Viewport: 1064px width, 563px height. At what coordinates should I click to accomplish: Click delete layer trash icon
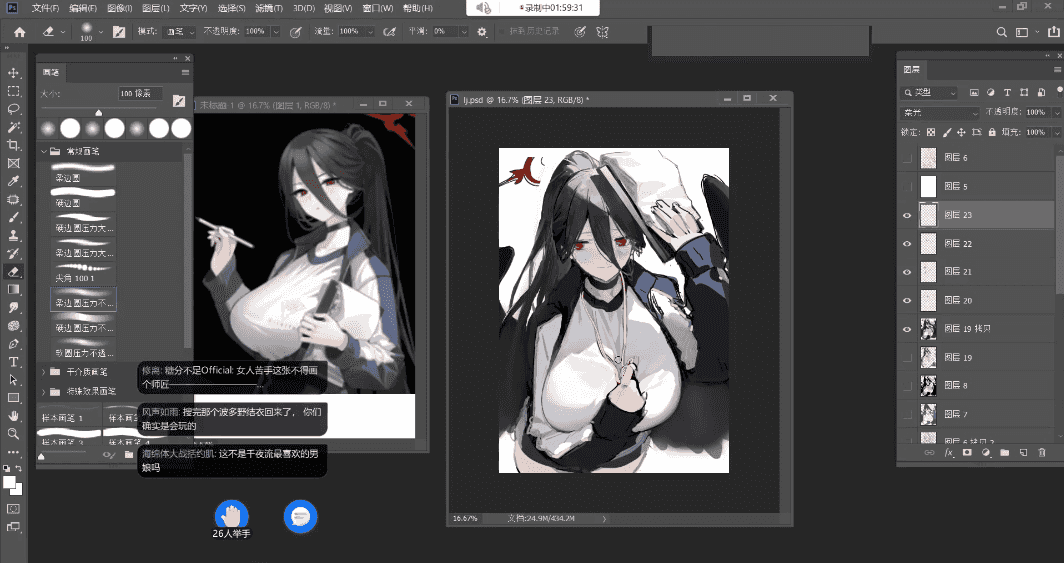point(1042,452)
